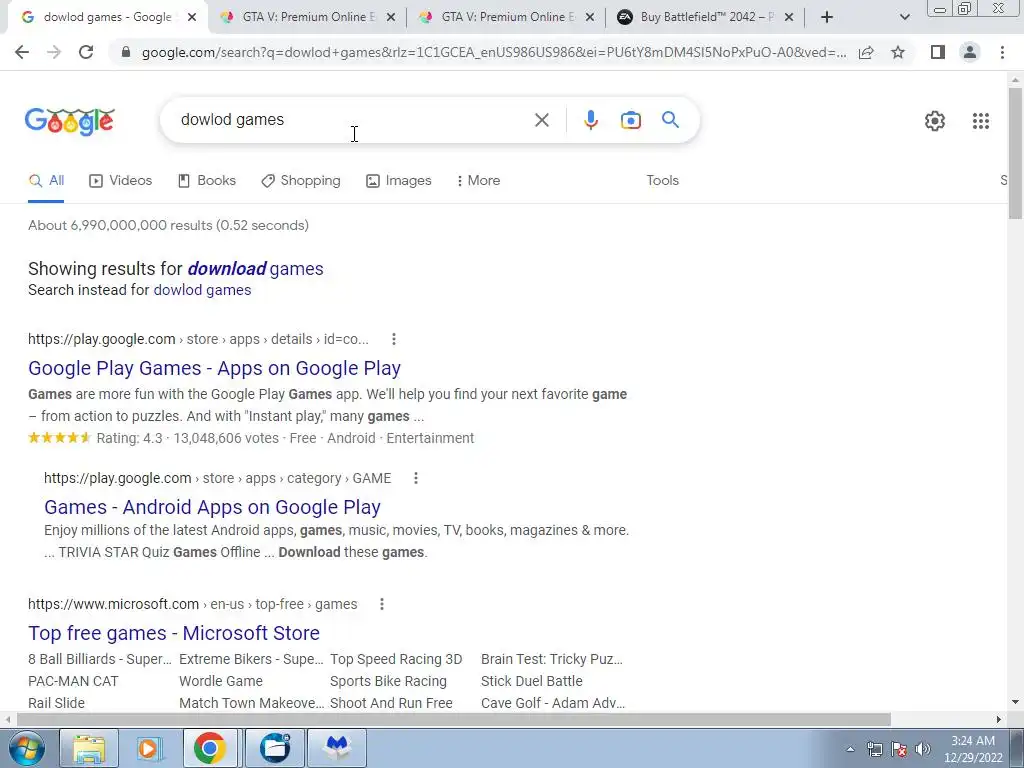Open the tab search dropdown arrow

904,18
